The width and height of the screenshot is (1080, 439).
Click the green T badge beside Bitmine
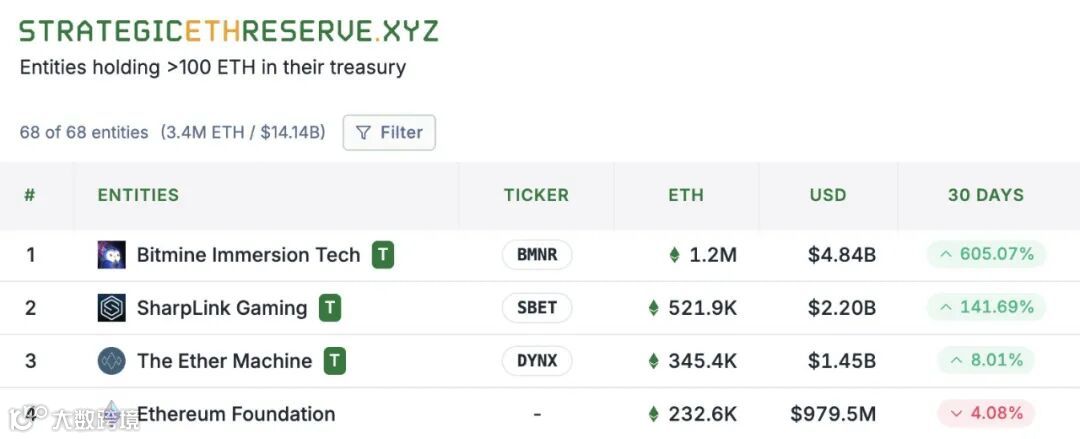(x=383, y=255)
